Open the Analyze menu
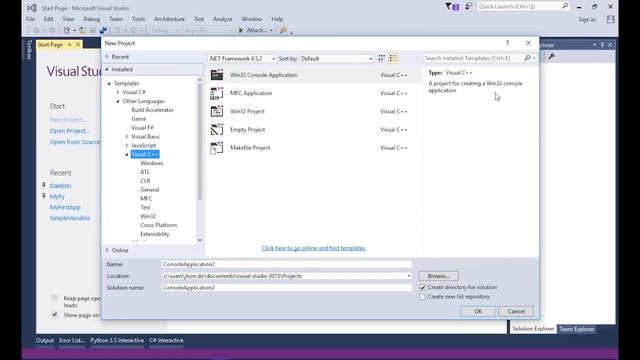 [222, 19]
